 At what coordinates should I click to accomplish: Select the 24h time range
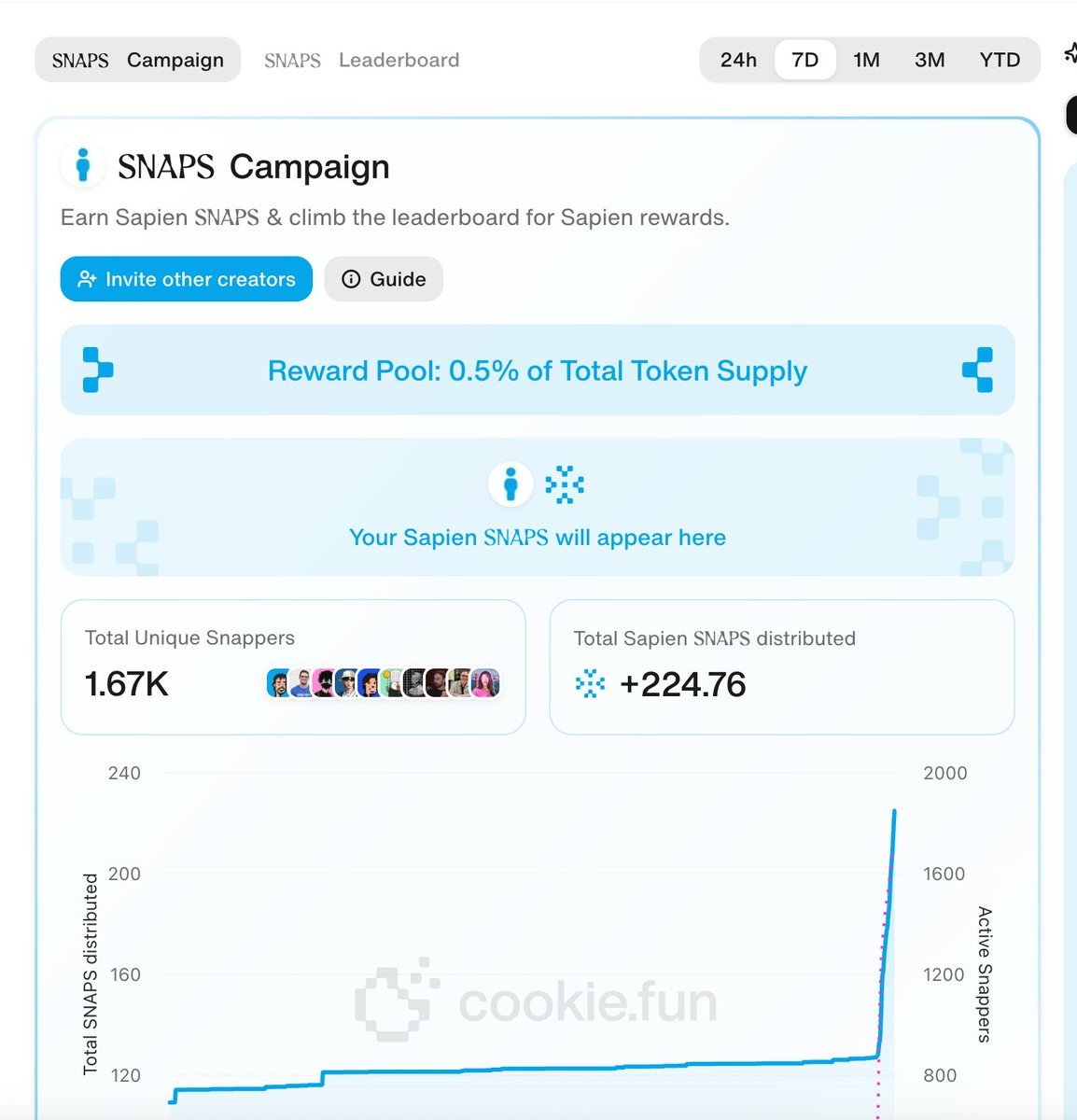[x=738, y=60]
